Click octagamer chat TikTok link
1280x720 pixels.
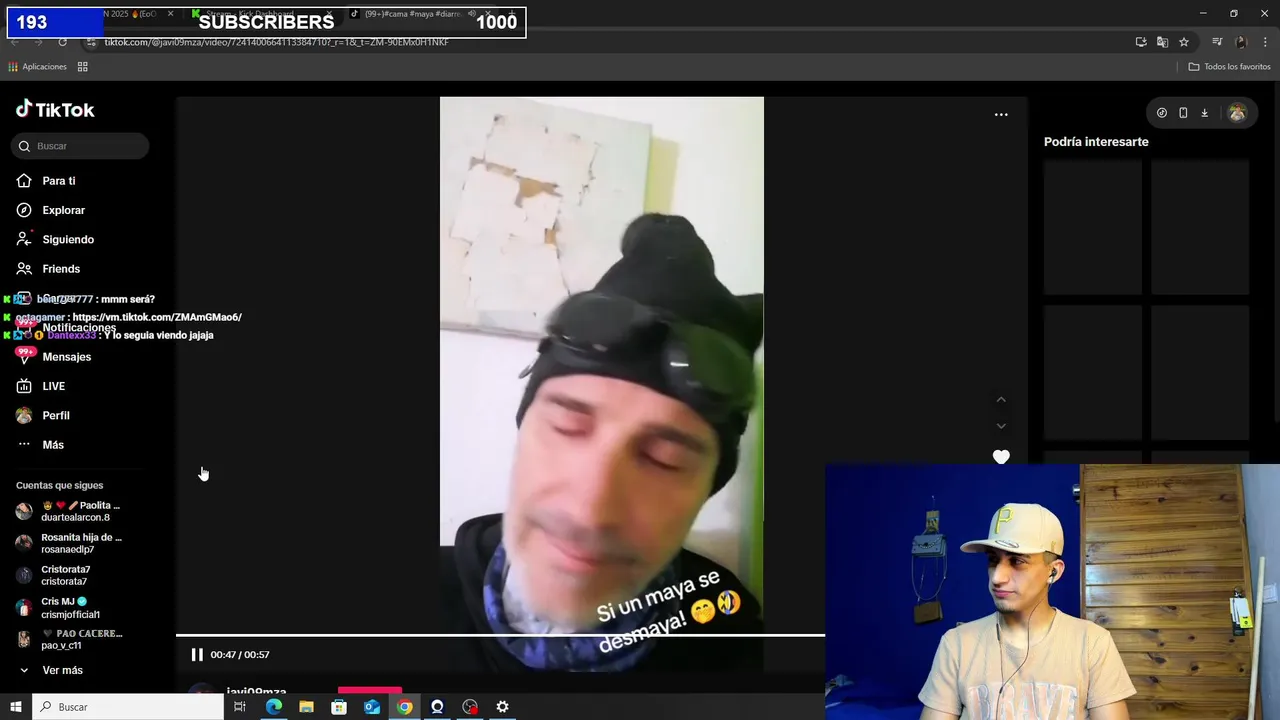point(157,317)
